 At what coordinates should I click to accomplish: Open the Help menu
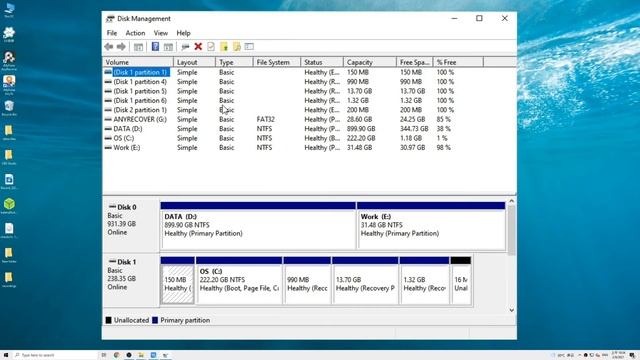pyautogui.click(x=183, y=33)
